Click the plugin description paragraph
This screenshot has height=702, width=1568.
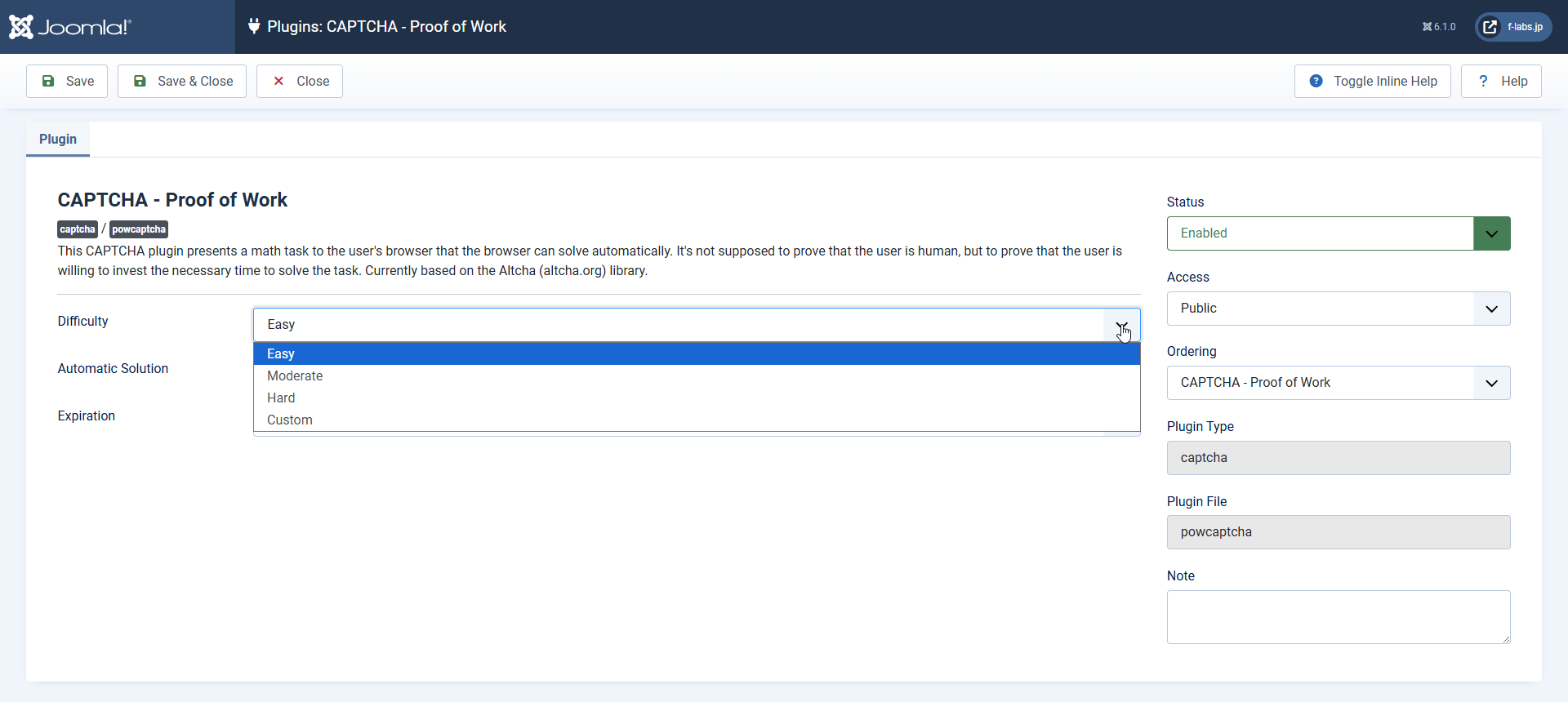pos(590,260)
